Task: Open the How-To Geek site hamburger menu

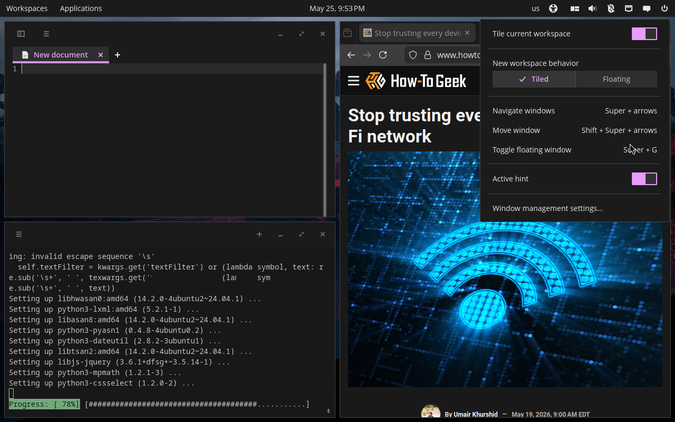Action: 353,81
